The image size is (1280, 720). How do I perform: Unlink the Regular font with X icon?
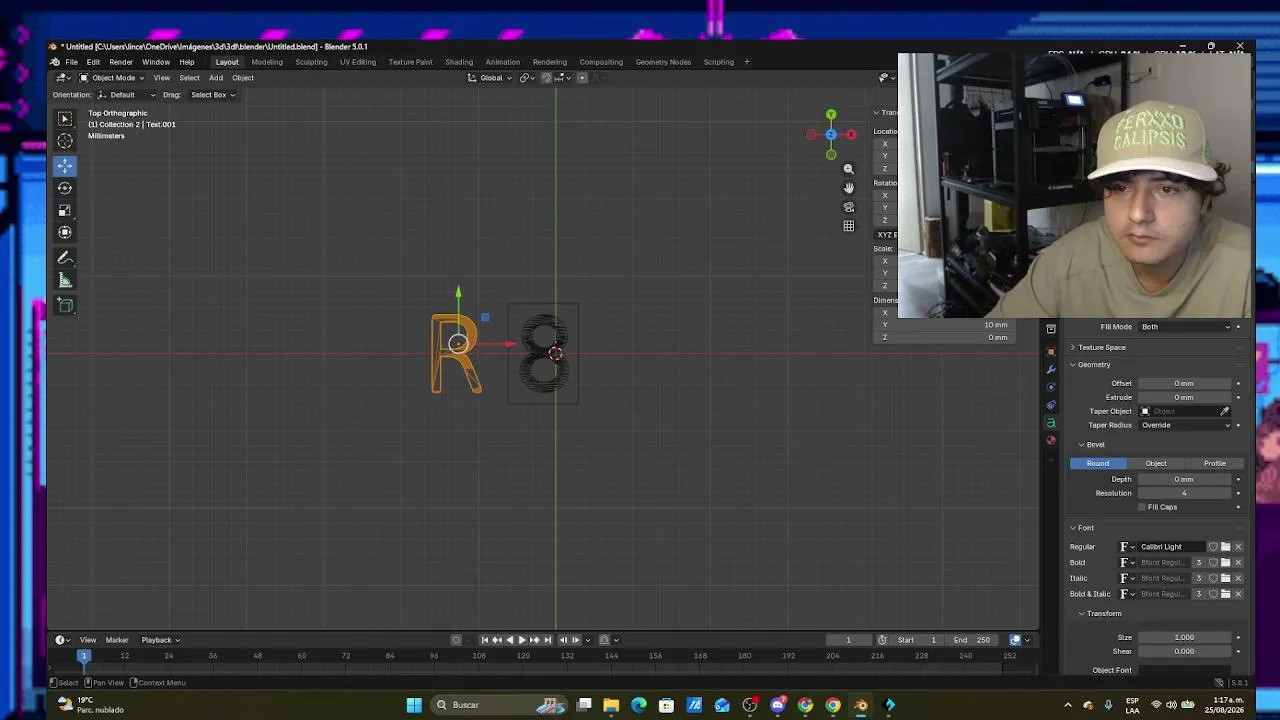coord(1238,547)
